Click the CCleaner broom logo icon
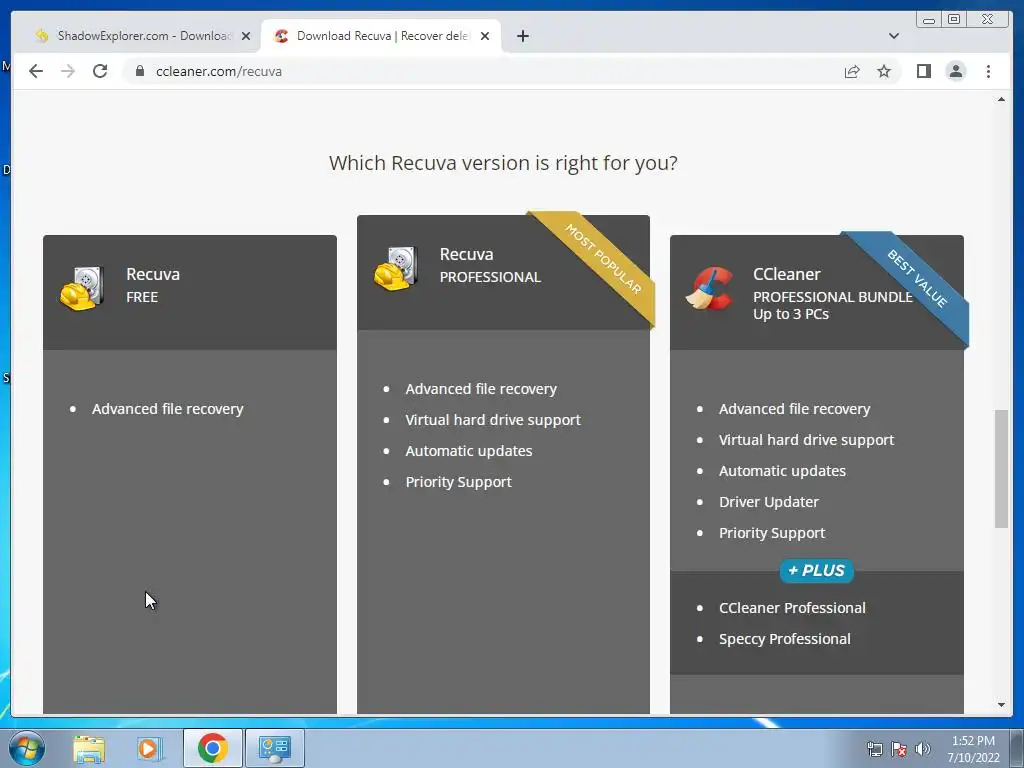1024x768 pixels. [710, 288]
